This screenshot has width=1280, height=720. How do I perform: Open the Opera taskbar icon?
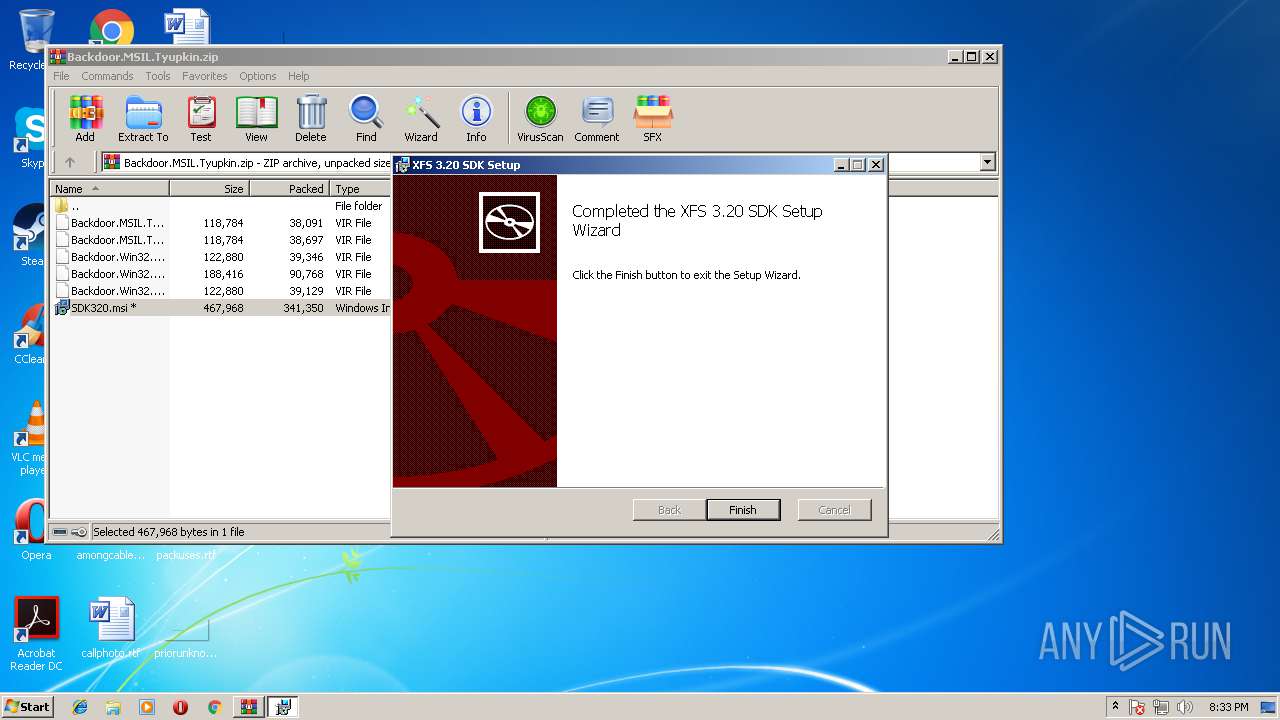[180, 707]
